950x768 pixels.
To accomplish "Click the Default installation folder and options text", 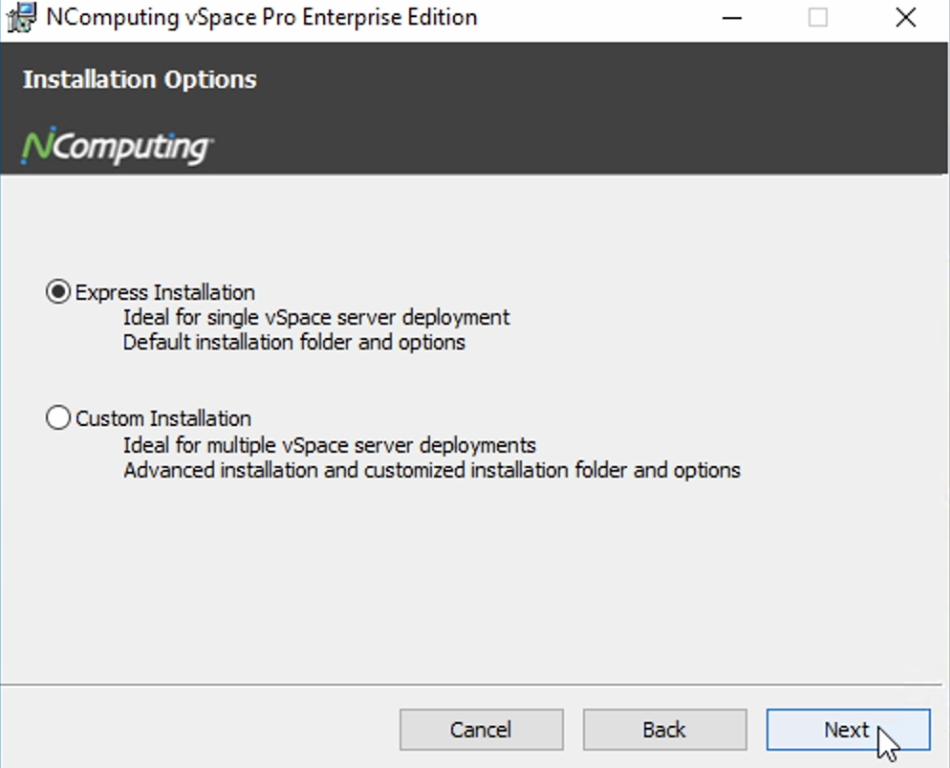I will click(x=294, y=342).
